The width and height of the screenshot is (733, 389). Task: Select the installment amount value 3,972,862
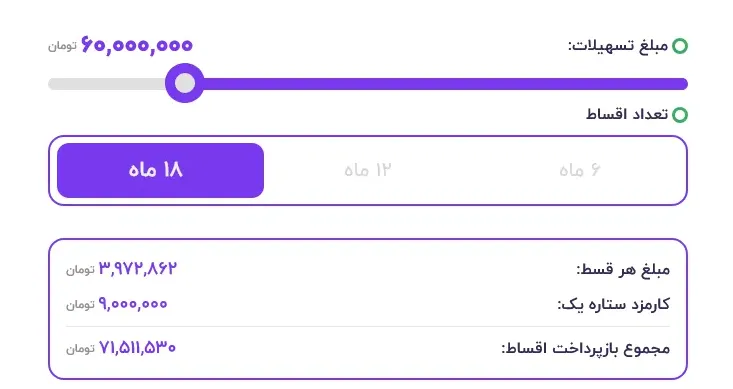[138, 268]
